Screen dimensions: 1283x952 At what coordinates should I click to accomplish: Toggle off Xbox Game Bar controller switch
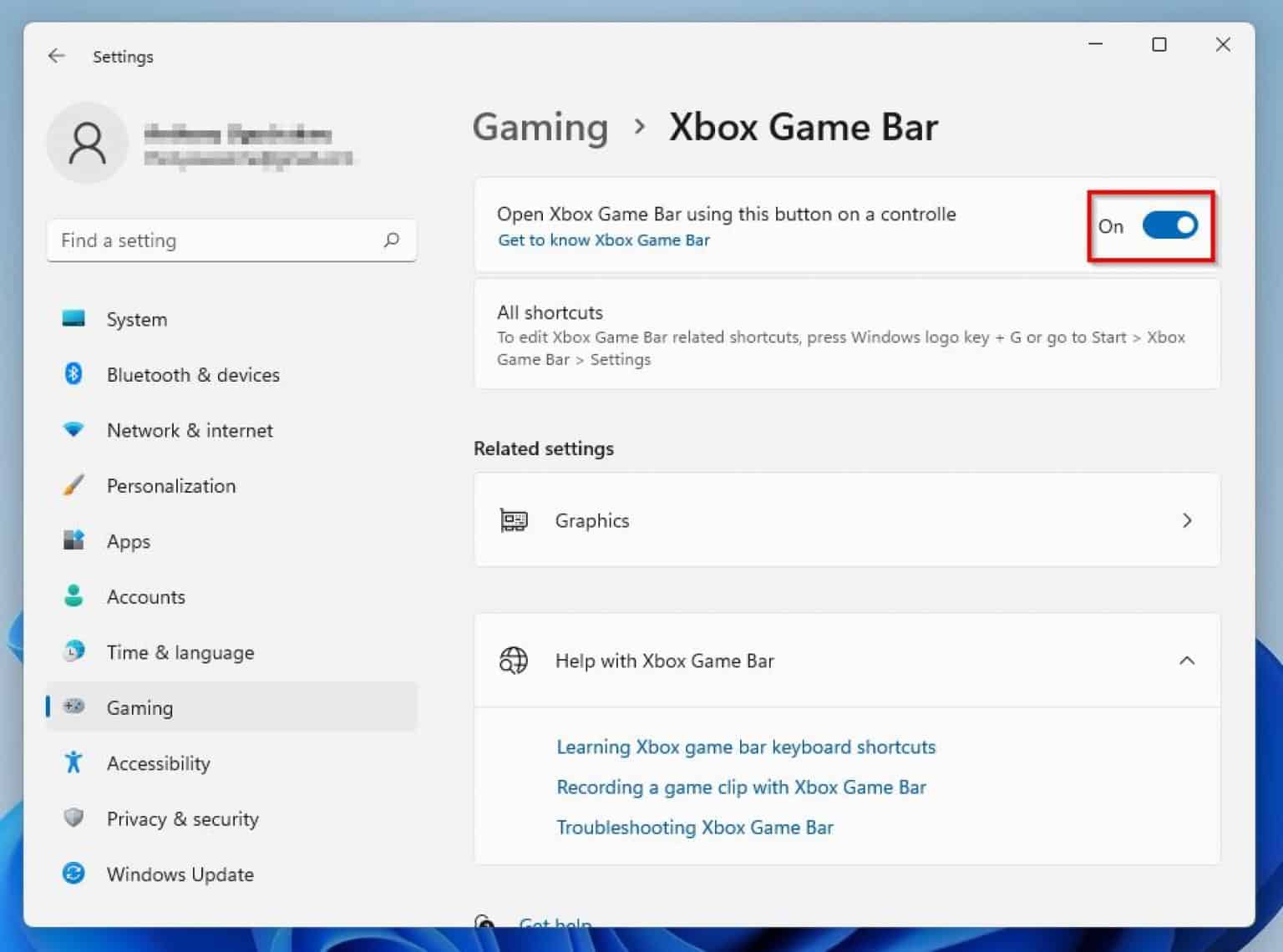1169,225
